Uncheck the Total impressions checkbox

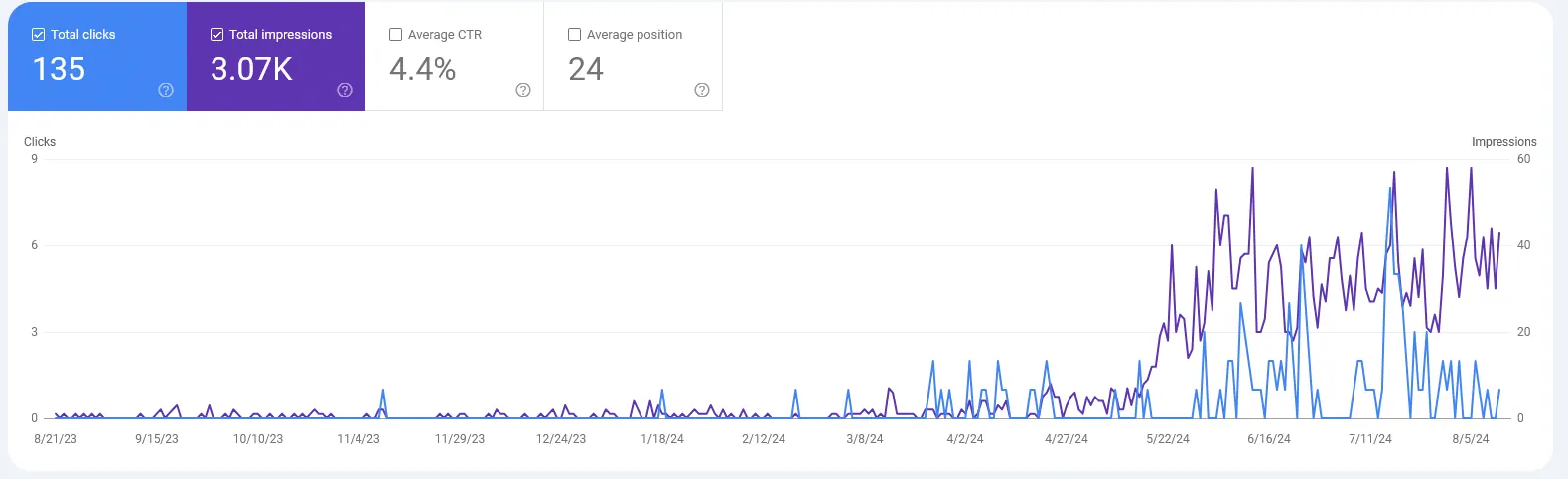click(x=216, y=35)
